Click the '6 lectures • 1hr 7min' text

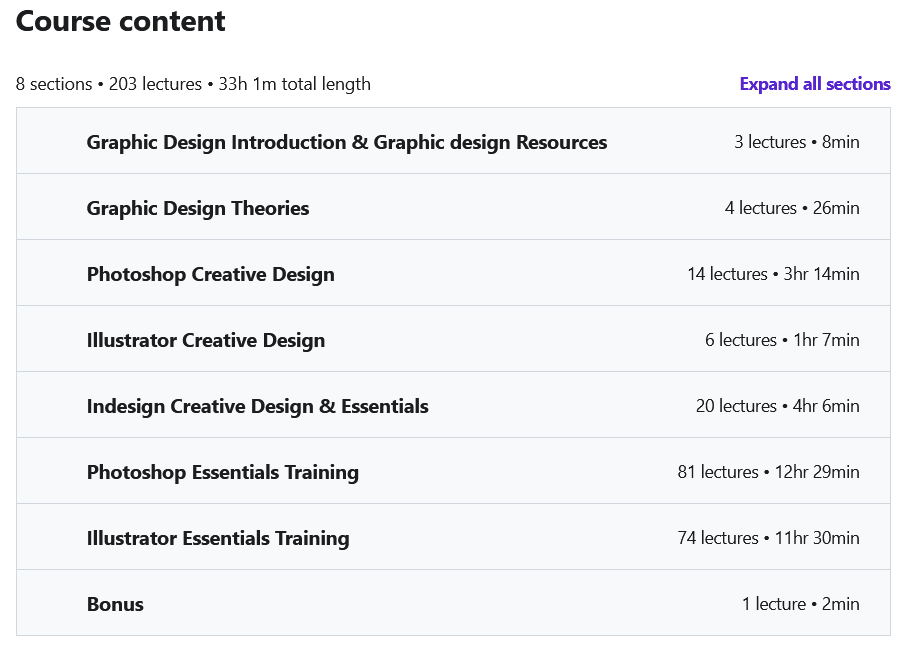[x=782, y=340]
